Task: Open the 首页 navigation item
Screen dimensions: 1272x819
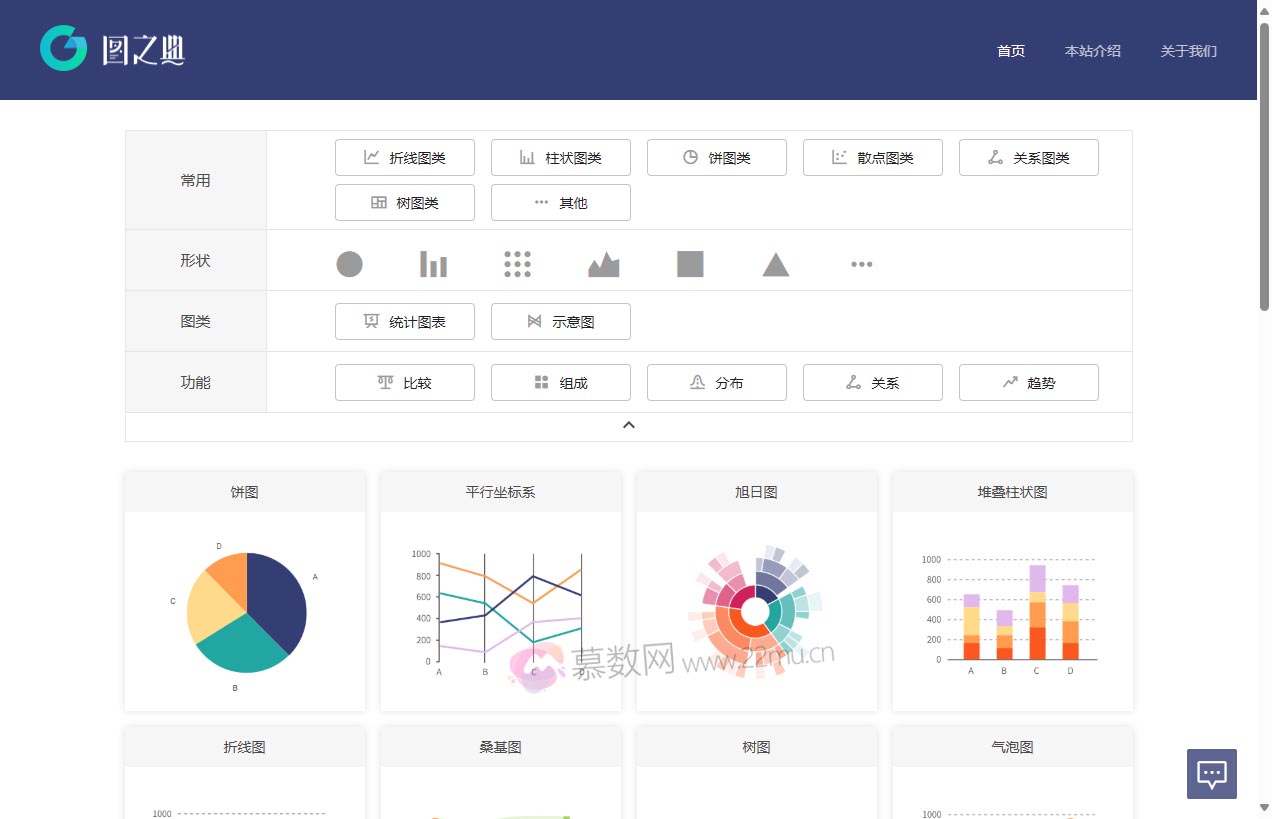Action: click(1010, 51)
